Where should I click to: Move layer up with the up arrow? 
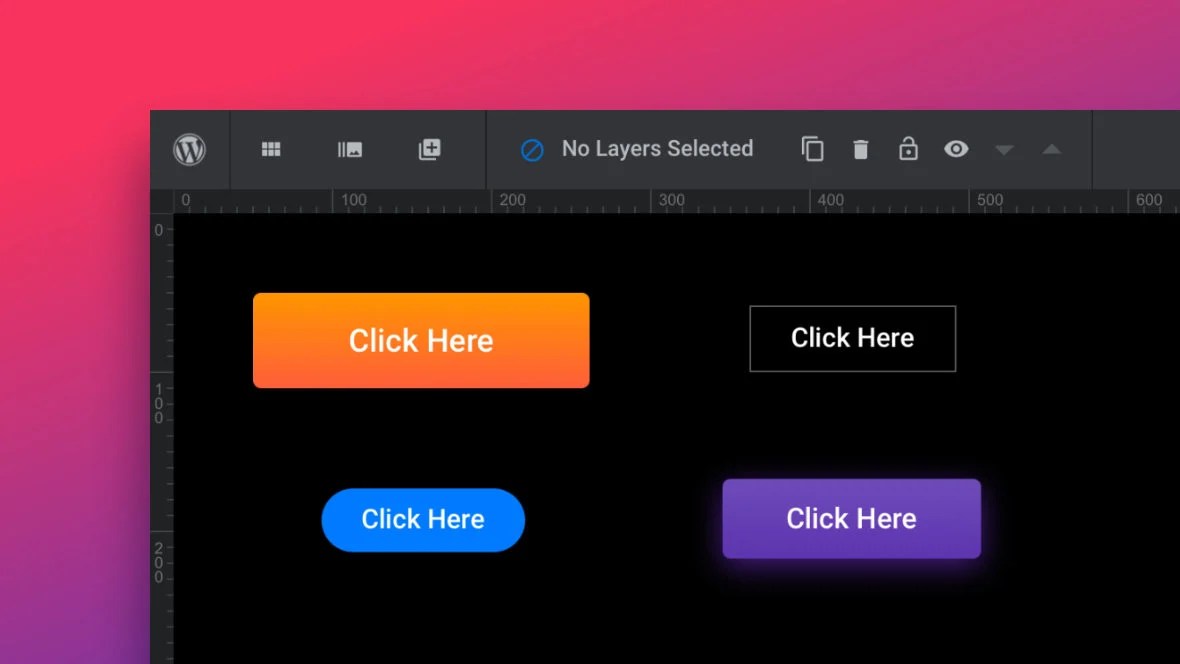[x=1051, y=149]
